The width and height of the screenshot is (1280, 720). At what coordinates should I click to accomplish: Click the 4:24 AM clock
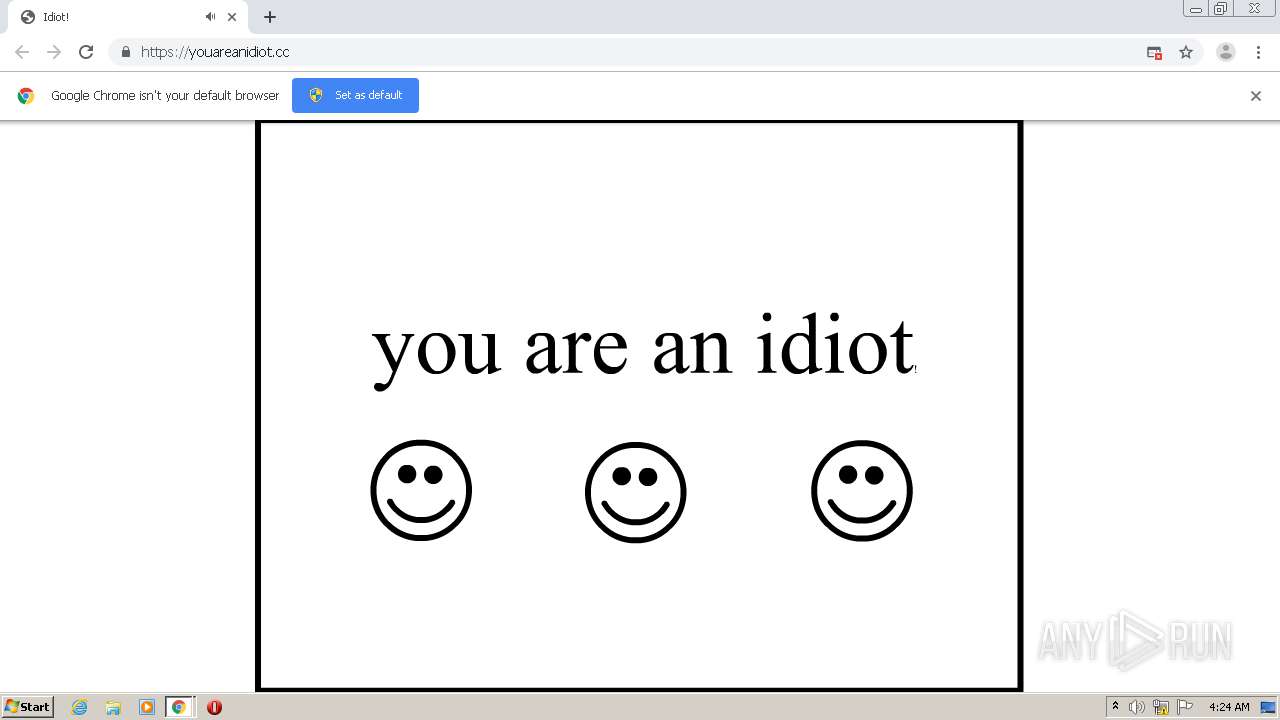coord(1229,707)
